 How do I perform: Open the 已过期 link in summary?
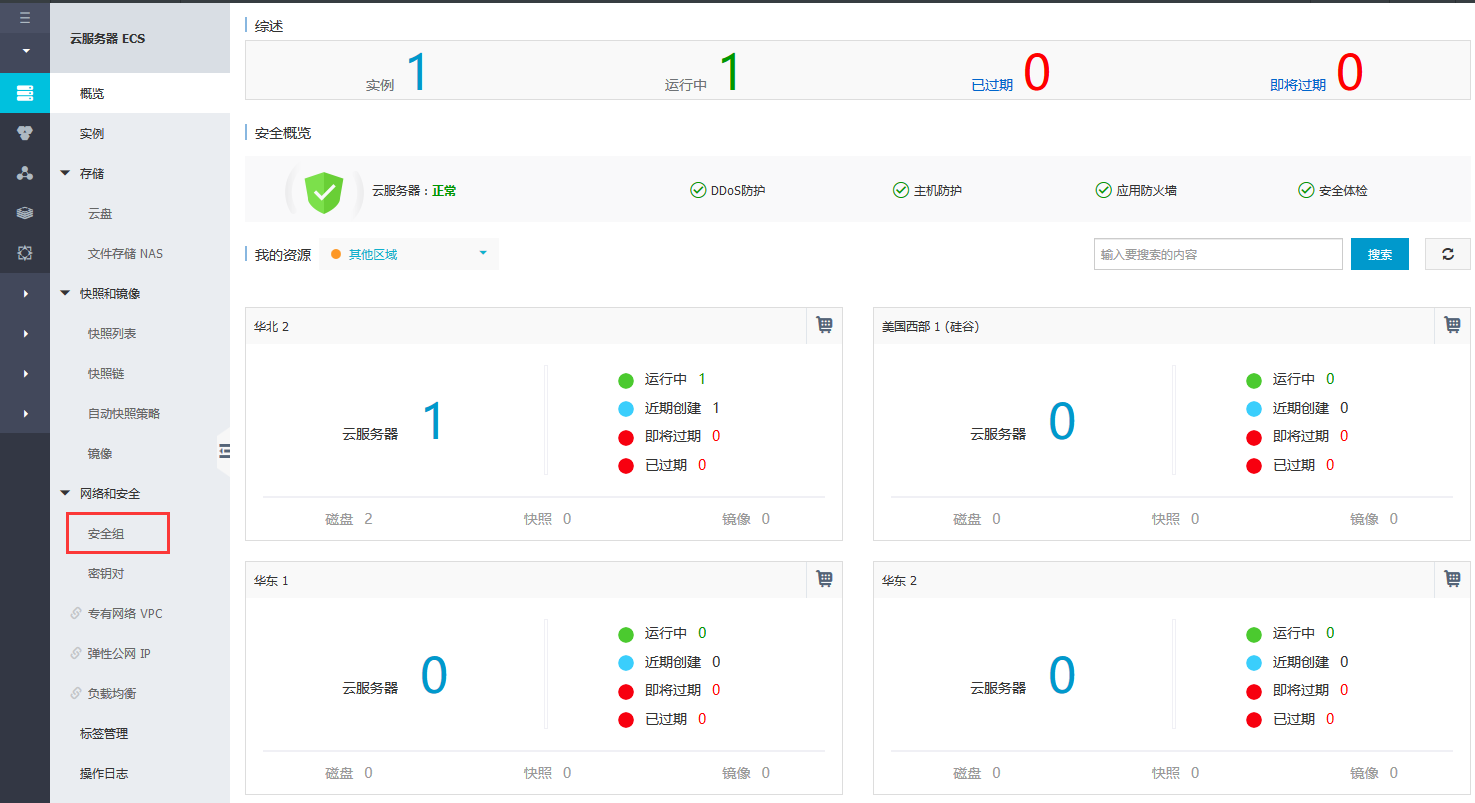992,85
